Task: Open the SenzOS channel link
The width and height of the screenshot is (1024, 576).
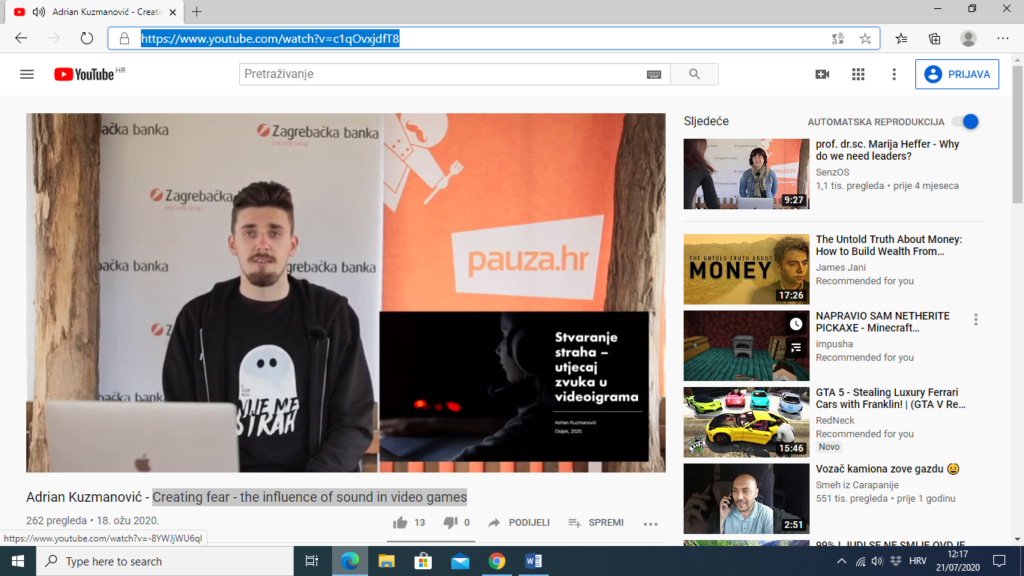Action: point(833,172)
